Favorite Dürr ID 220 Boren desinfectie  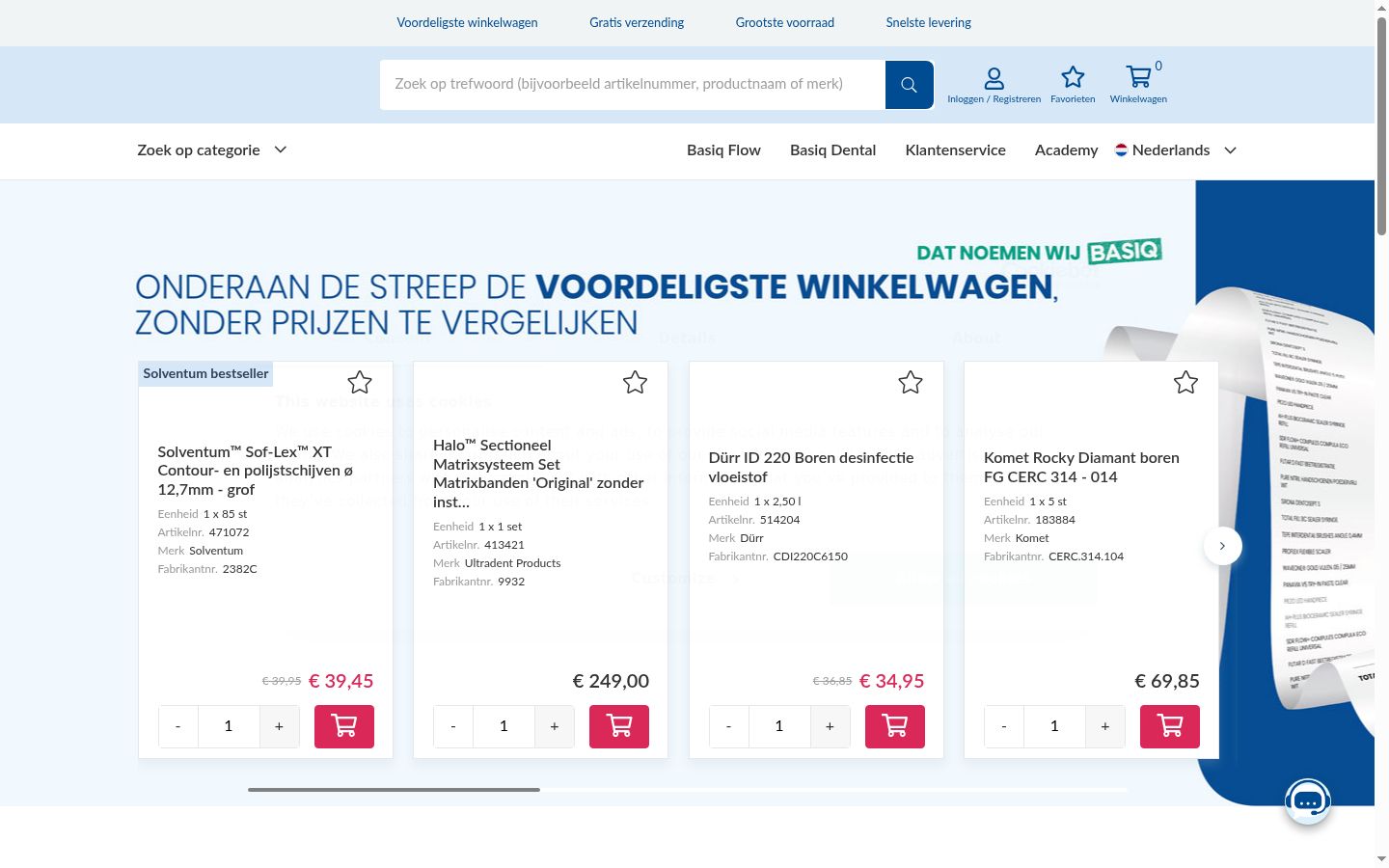(x=911, y=383)
